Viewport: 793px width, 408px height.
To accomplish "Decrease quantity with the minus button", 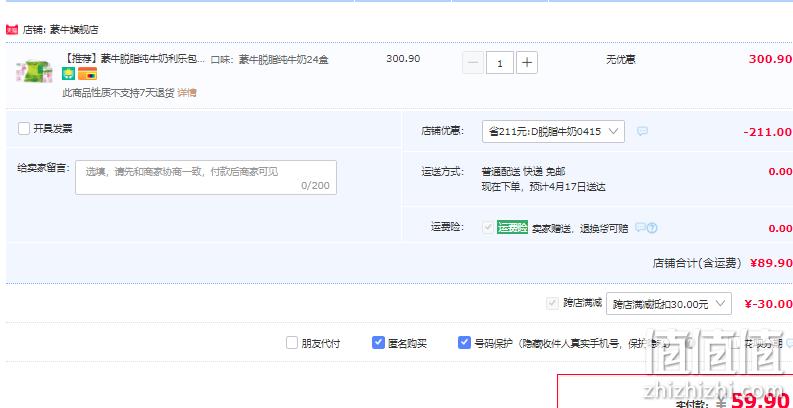I will pyautogui.click(x=473, y=63).
